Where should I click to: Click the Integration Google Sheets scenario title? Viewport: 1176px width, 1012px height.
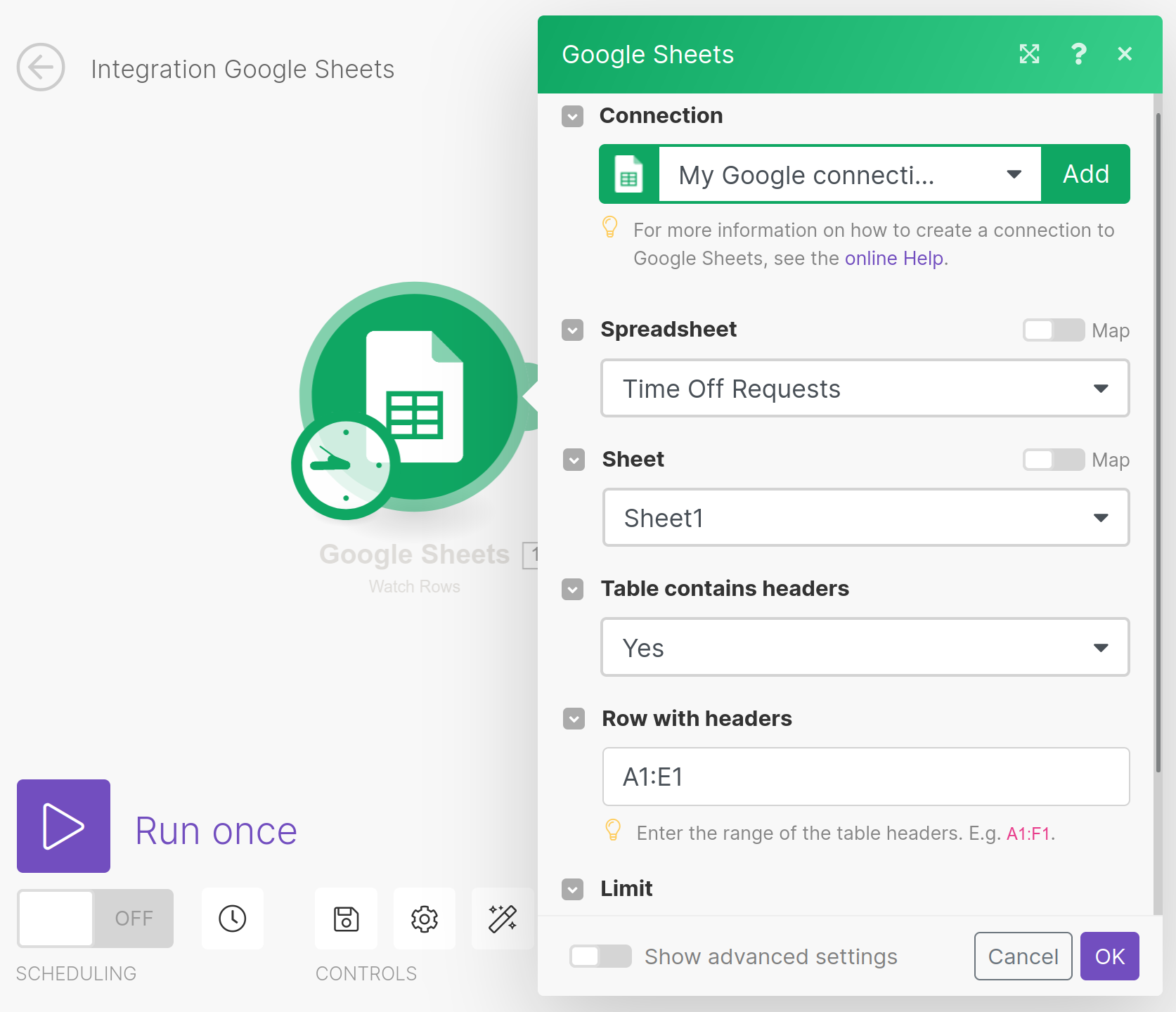coord(243,69)
